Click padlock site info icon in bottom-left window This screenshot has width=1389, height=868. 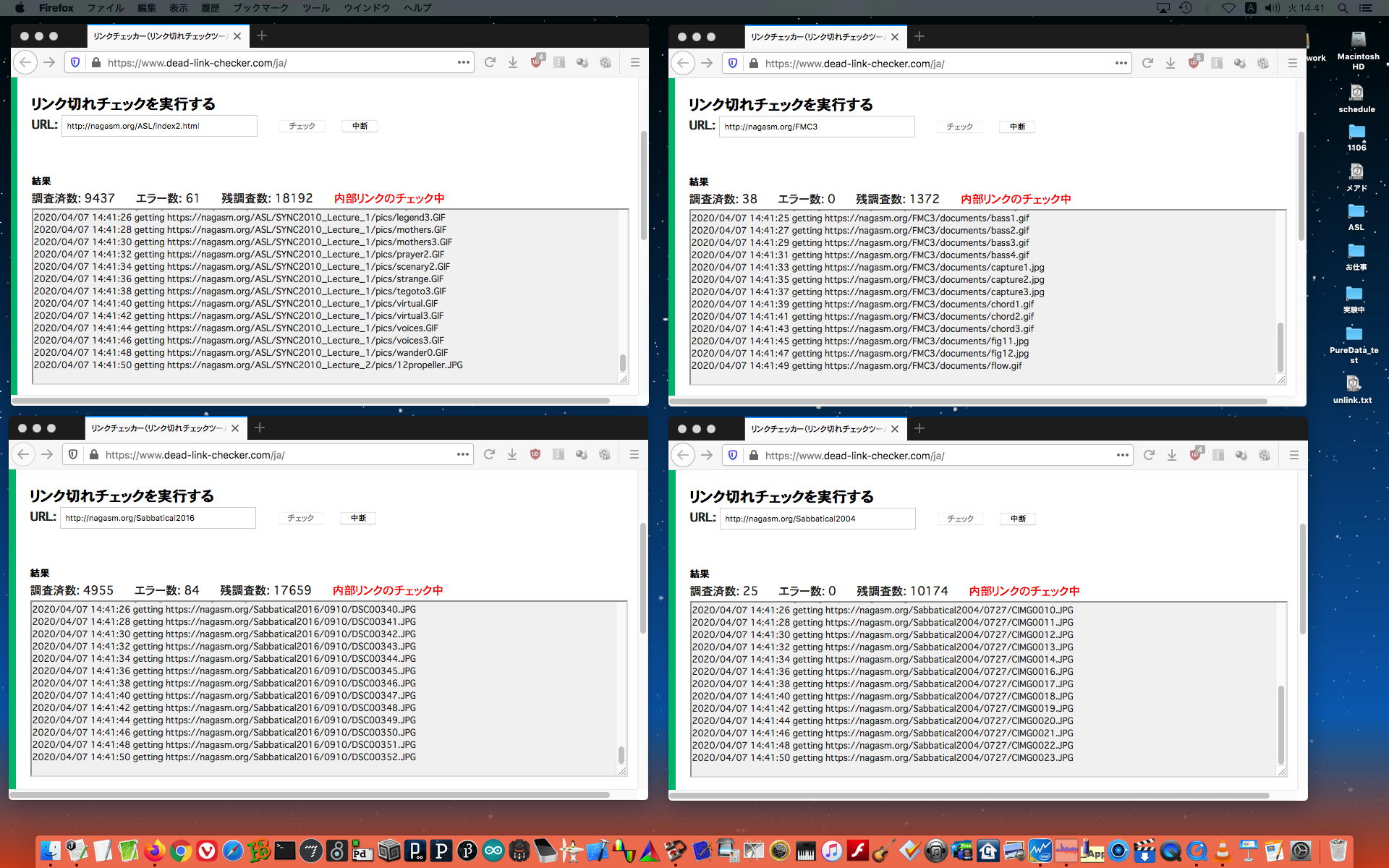pyautogui.click(x=94, y=455)
